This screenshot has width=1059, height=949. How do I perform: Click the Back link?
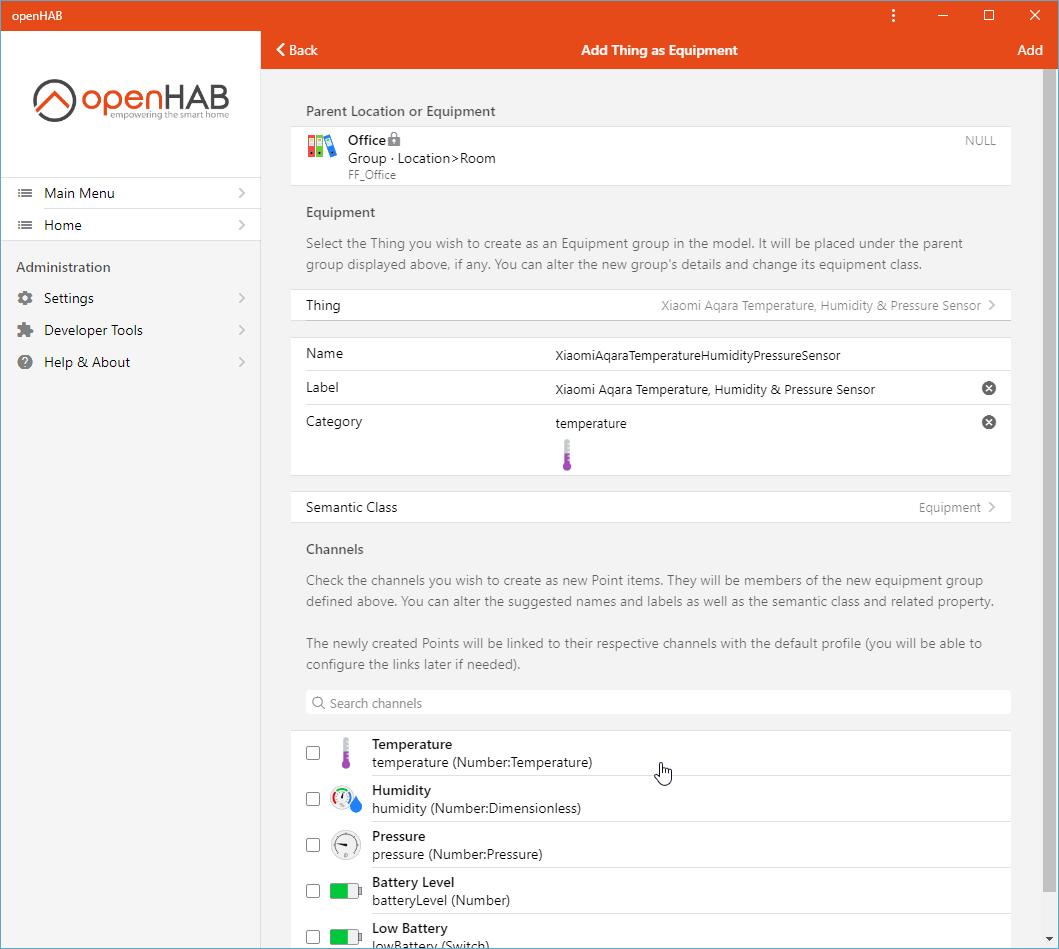(295, 49)
